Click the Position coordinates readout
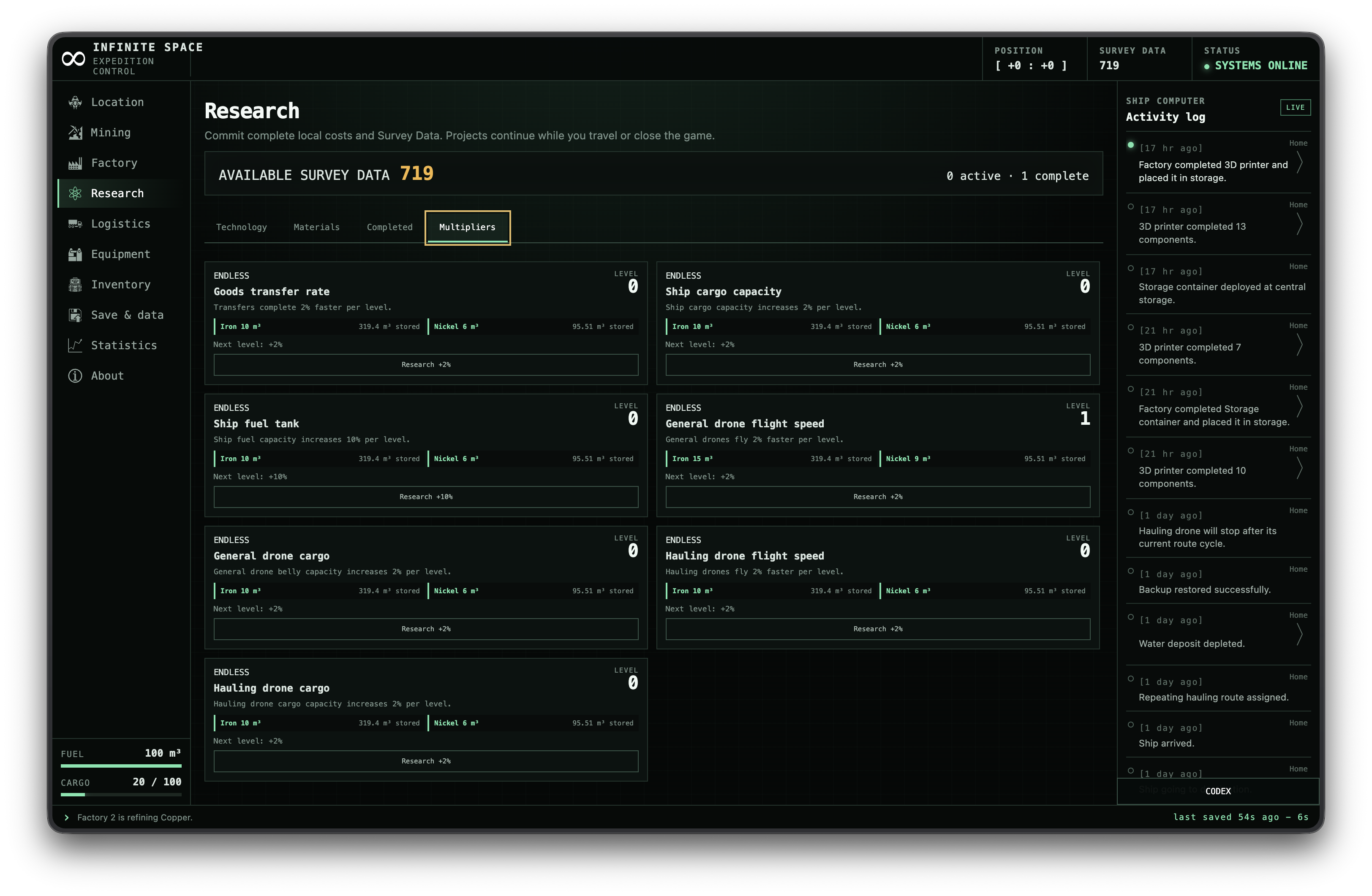 click(x=1031, y=66)
